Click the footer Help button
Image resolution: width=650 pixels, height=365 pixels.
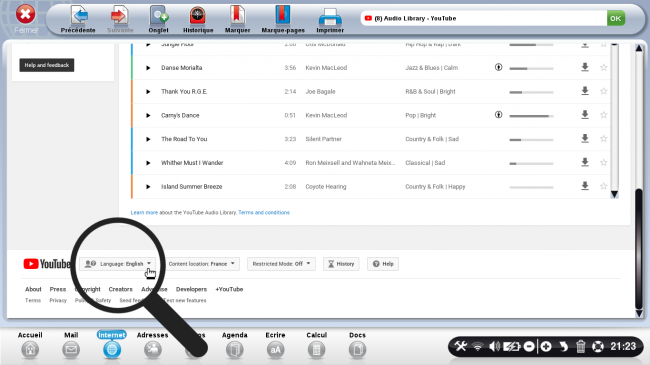[383, 264]
